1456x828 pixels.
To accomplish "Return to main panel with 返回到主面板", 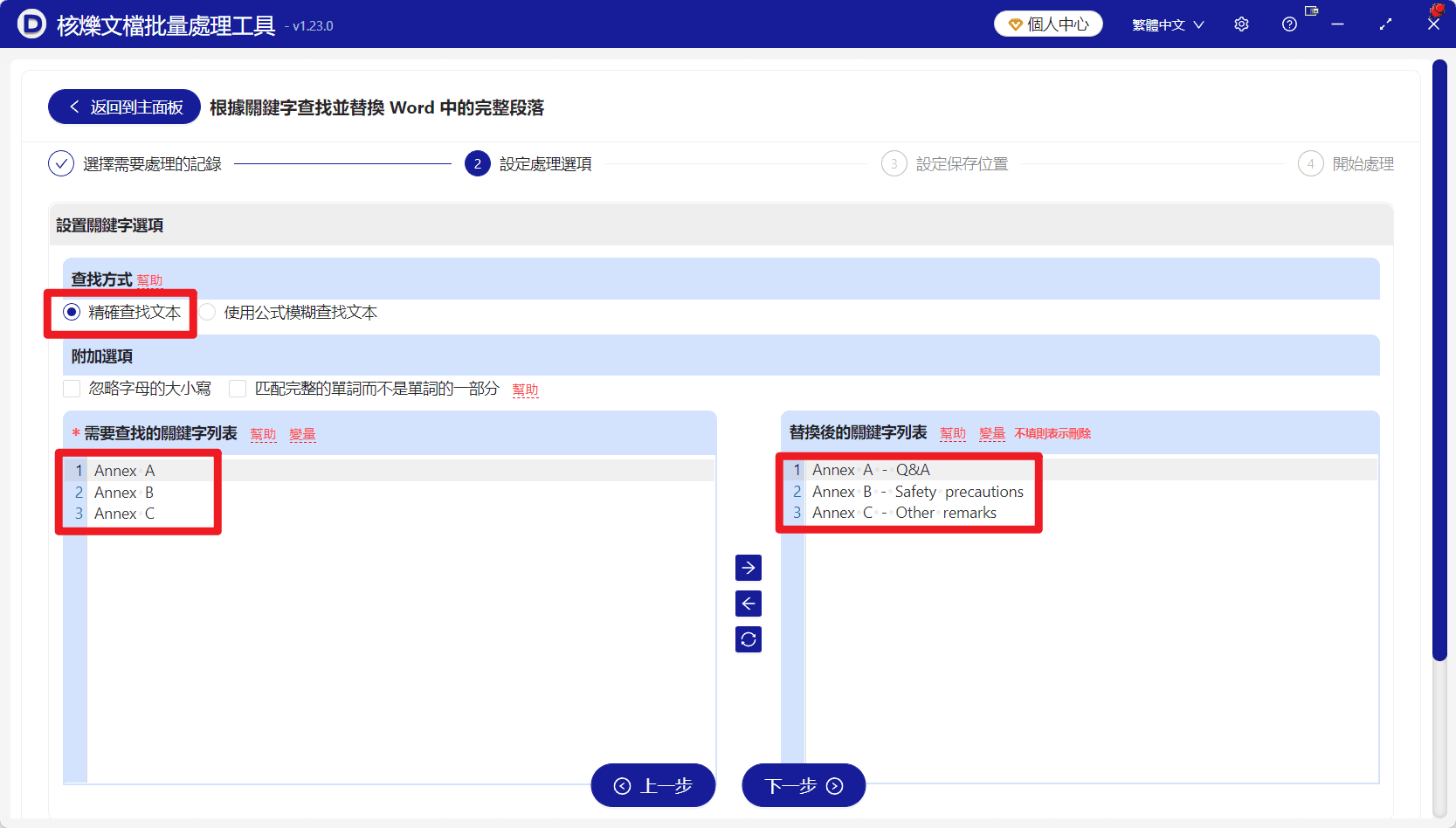I will 124,107.
